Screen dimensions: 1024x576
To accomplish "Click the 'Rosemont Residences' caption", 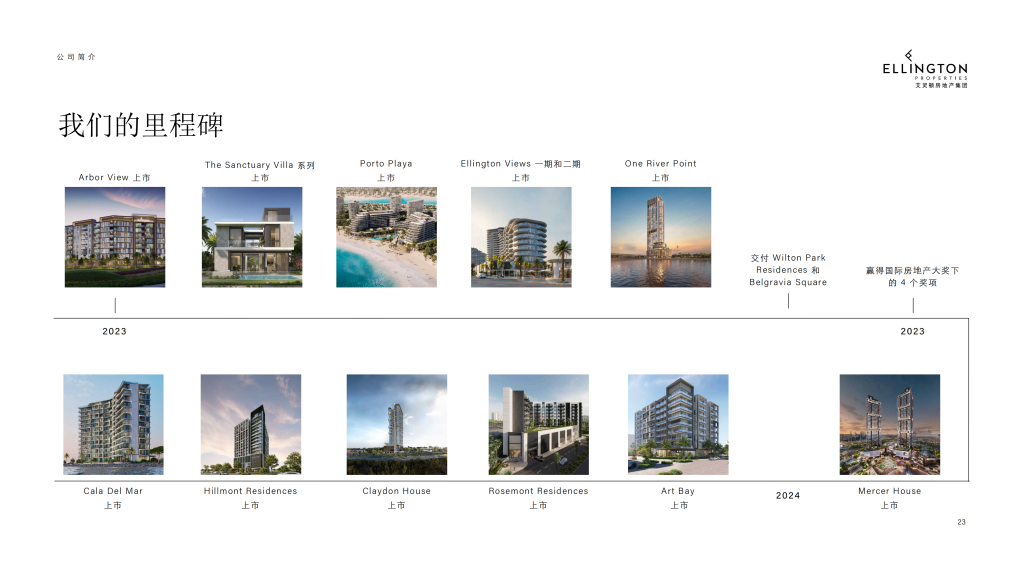I will point(538,491).
